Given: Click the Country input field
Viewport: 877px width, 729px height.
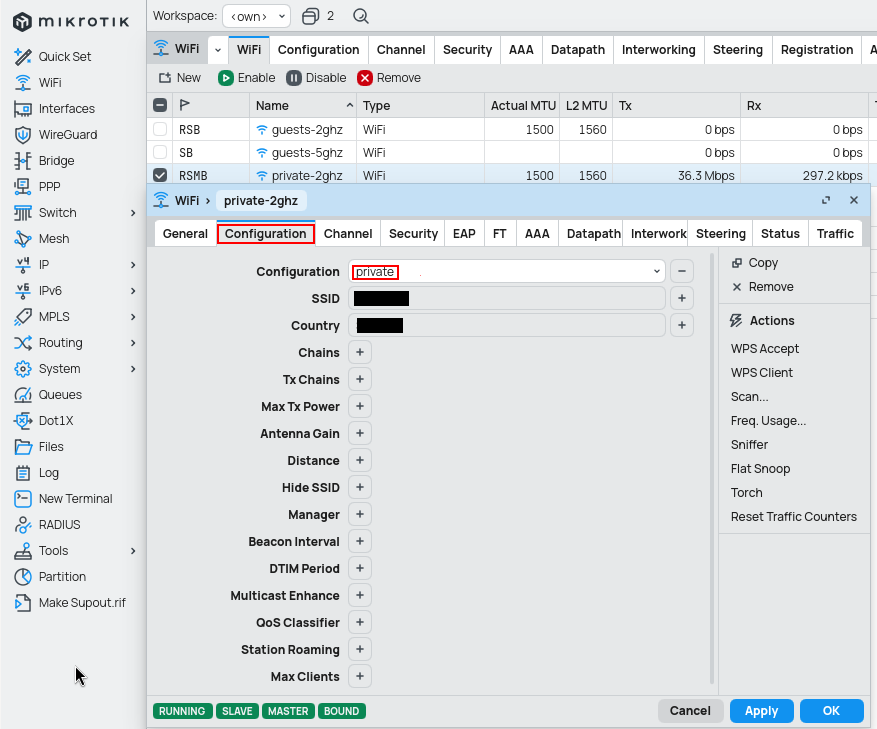Looking at the screenshot, I should click(507, 325).
